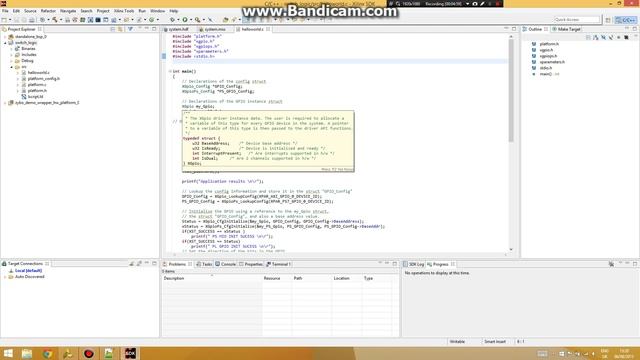Click the Bandicam red taskbar icon
640x360 pixels.
(89, 353)
